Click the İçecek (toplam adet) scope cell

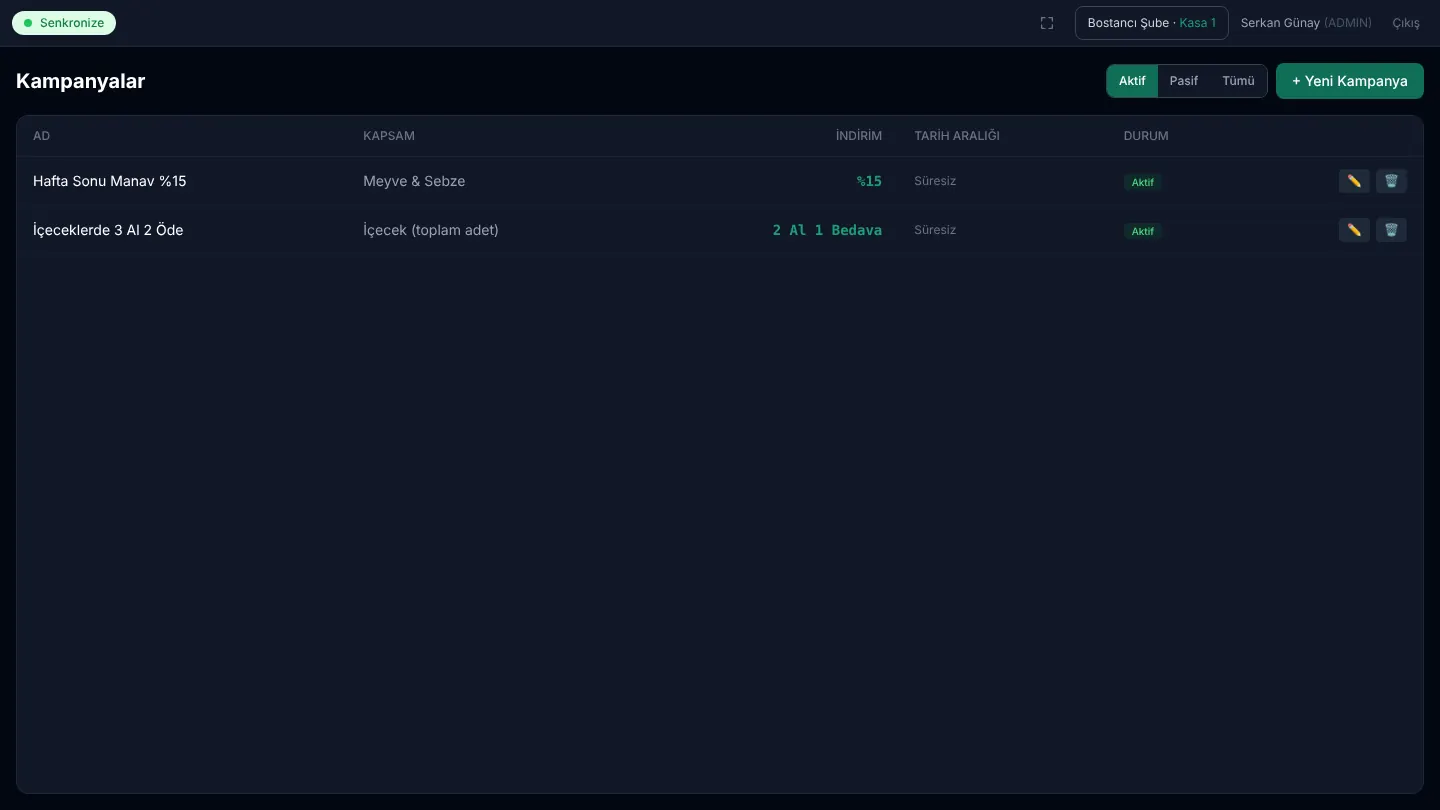point(431,230)
